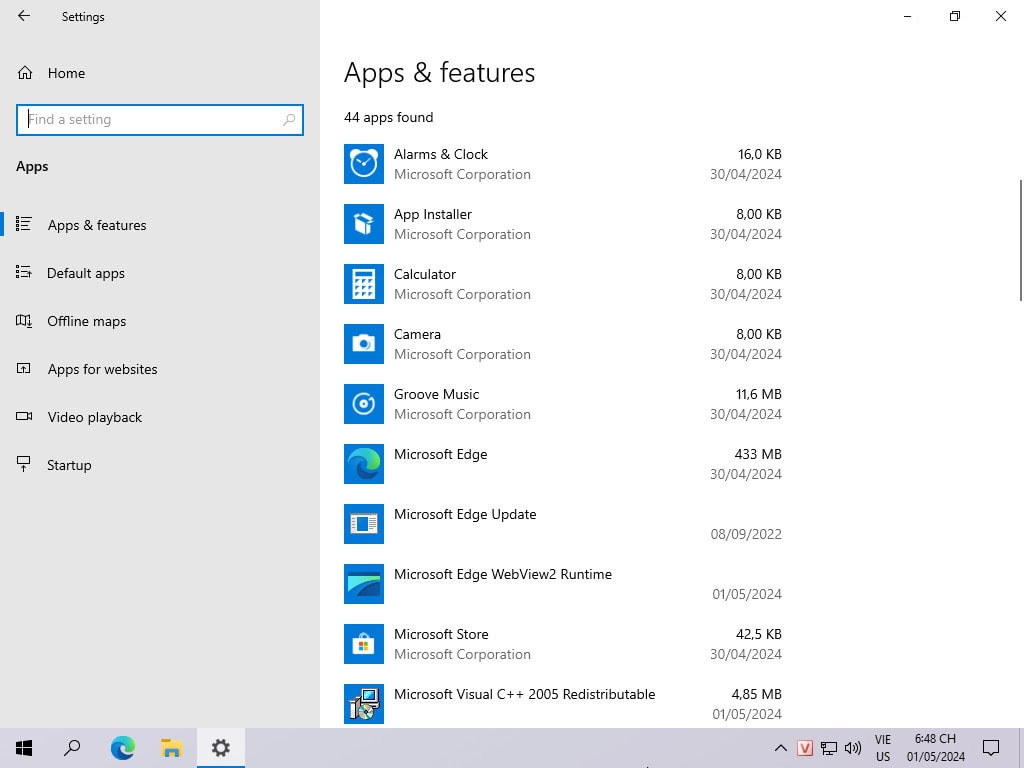Click the Alarms & Clock app icon

pyautogui.click(x=364, y=164)
